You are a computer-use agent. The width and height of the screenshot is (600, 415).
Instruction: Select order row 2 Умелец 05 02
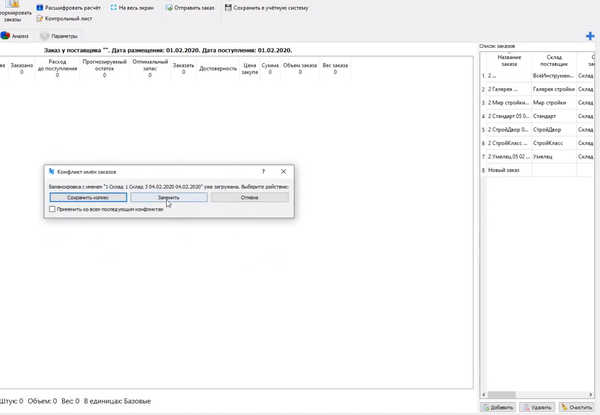(x=538, y=156)
